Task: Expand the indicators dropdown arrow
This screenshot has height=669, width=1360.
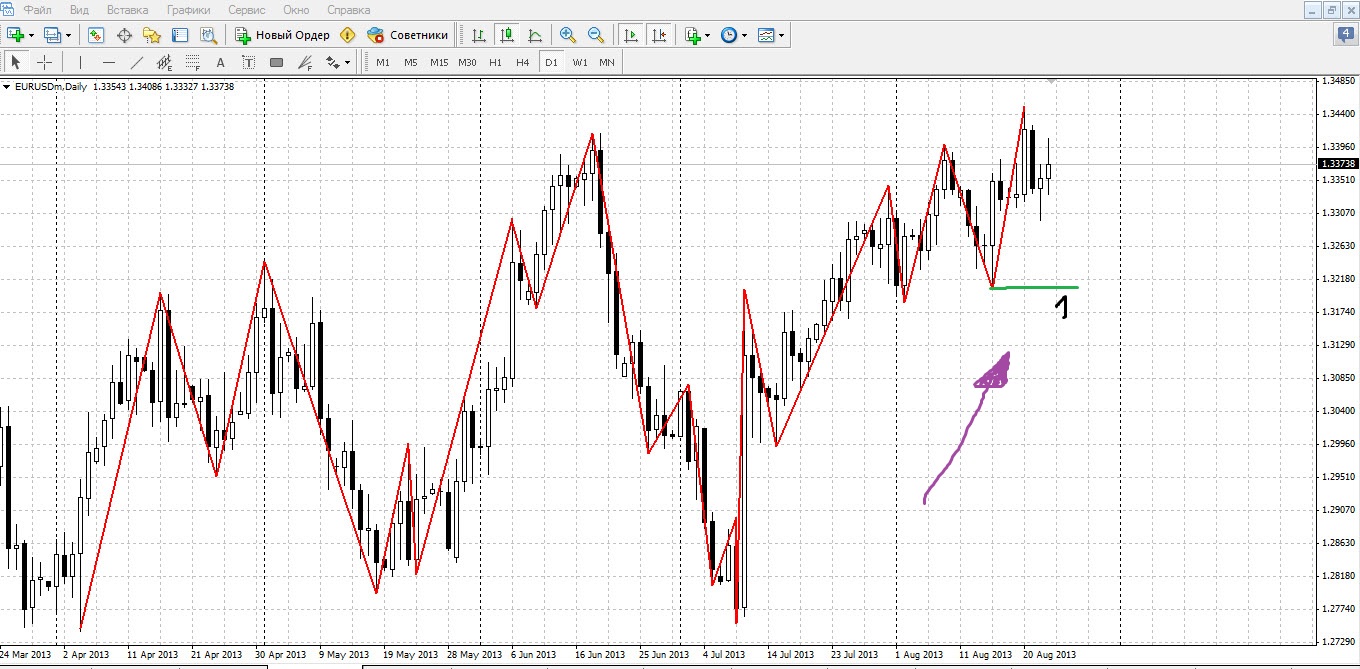Action: (x=708, y=35)
